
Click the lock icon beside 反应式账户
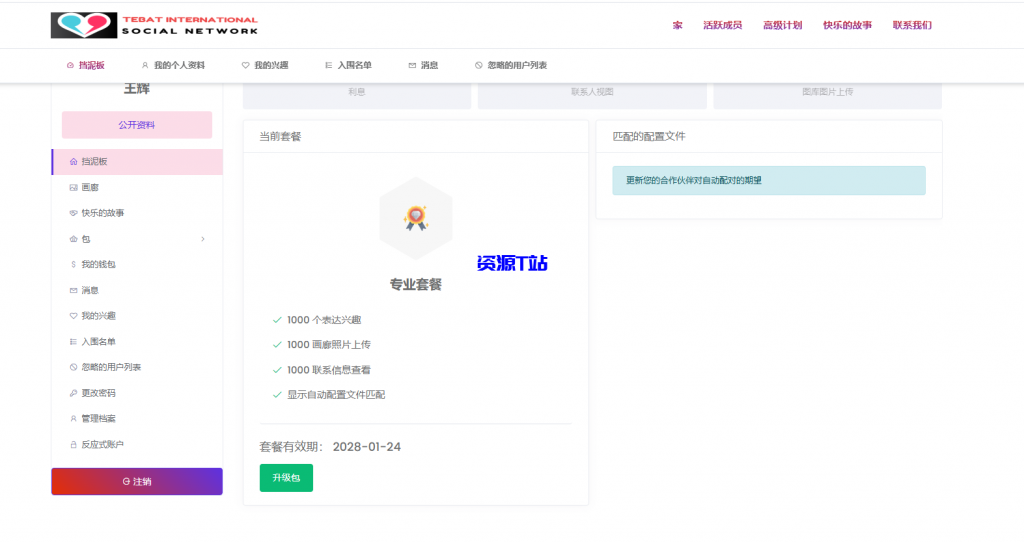(x=73, y=445)
